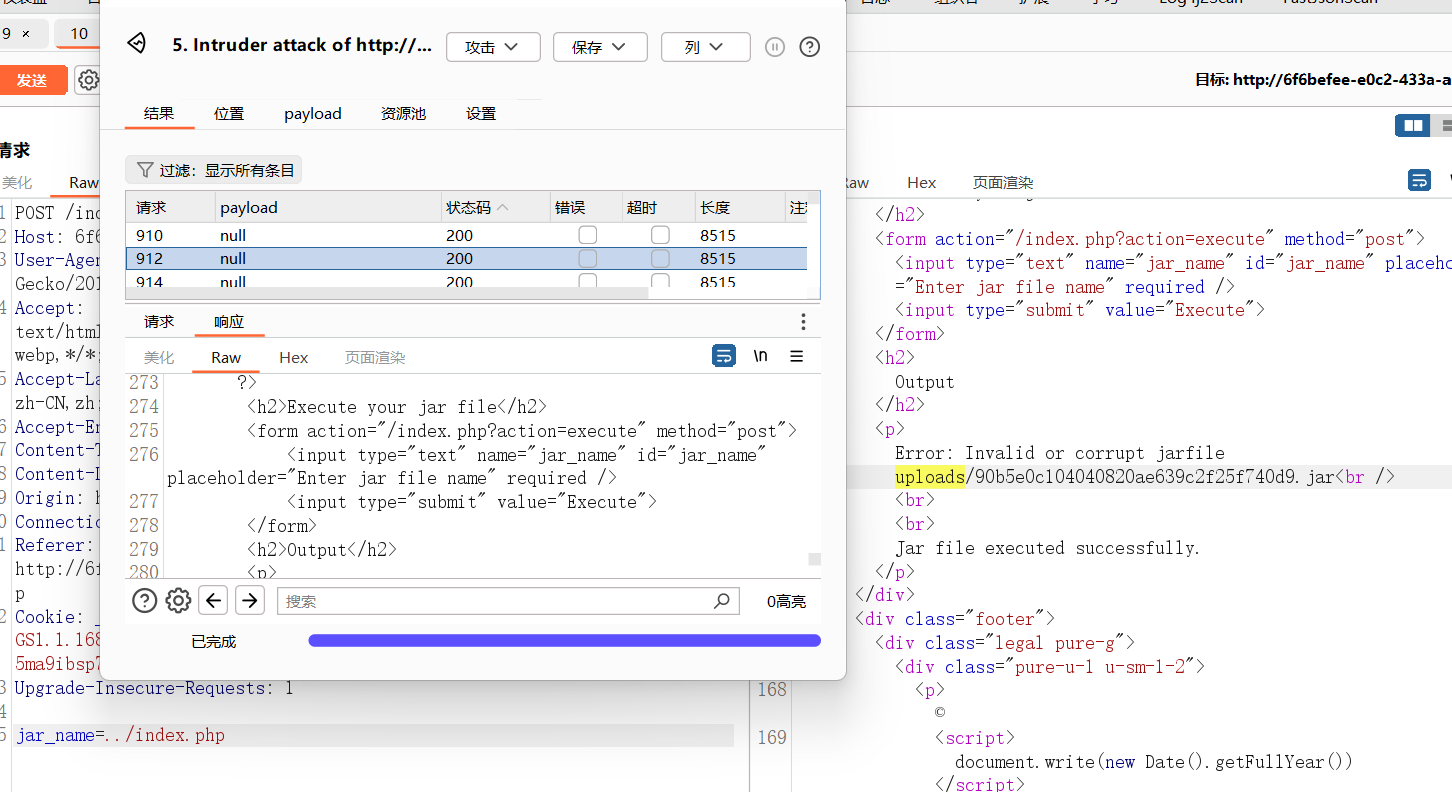This screenshot has width=1452, height=792.
Task: Toggle \n non-printable characters display
Action: pos(761,356)
